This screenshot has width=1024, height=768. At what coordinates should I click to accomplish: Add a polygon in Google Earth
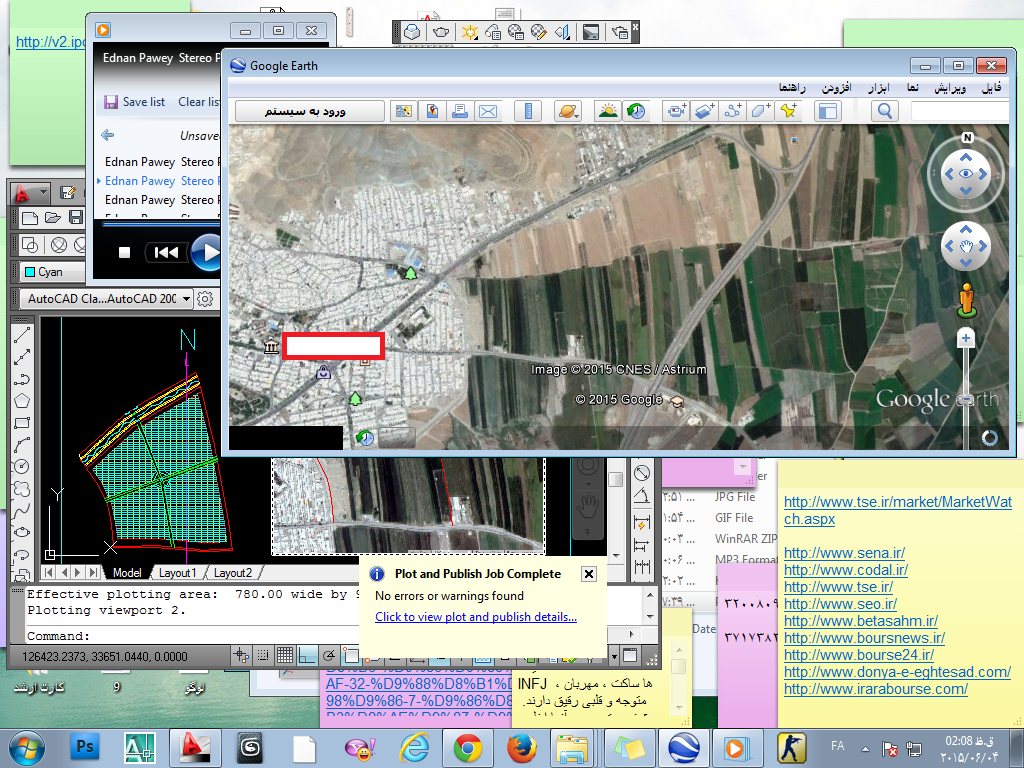760,111
